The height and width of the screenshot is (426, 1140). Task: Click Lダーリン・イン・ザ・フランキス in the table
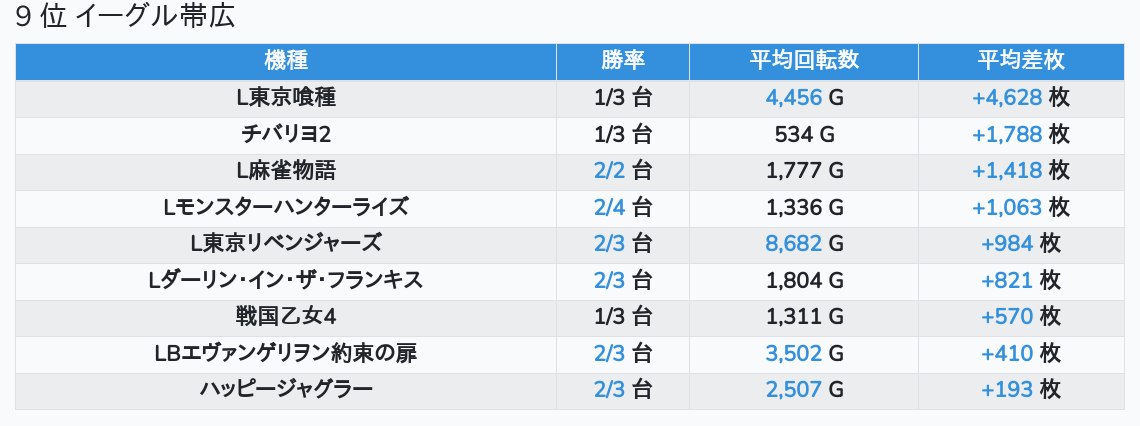coord(286,281)
